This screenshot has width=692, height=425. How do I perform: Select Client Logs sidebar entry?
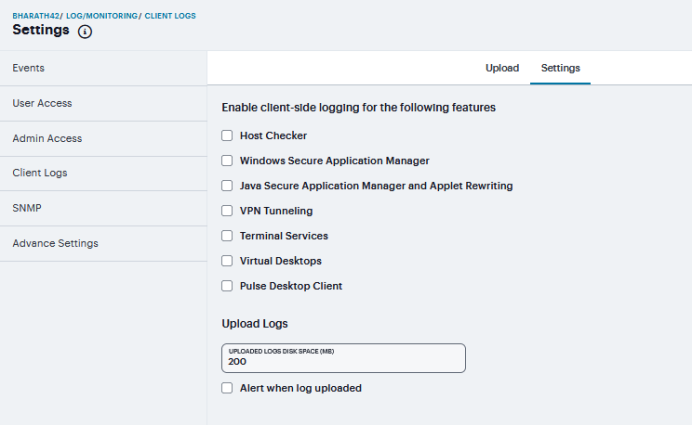pyautogui.click(x=104, y=173)
